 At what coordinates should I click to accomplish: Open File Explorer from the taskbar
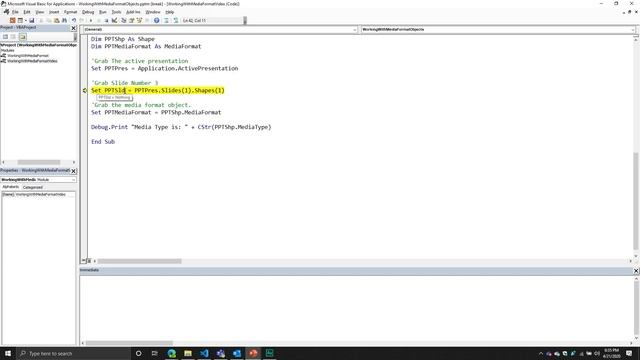click(188, 353)
